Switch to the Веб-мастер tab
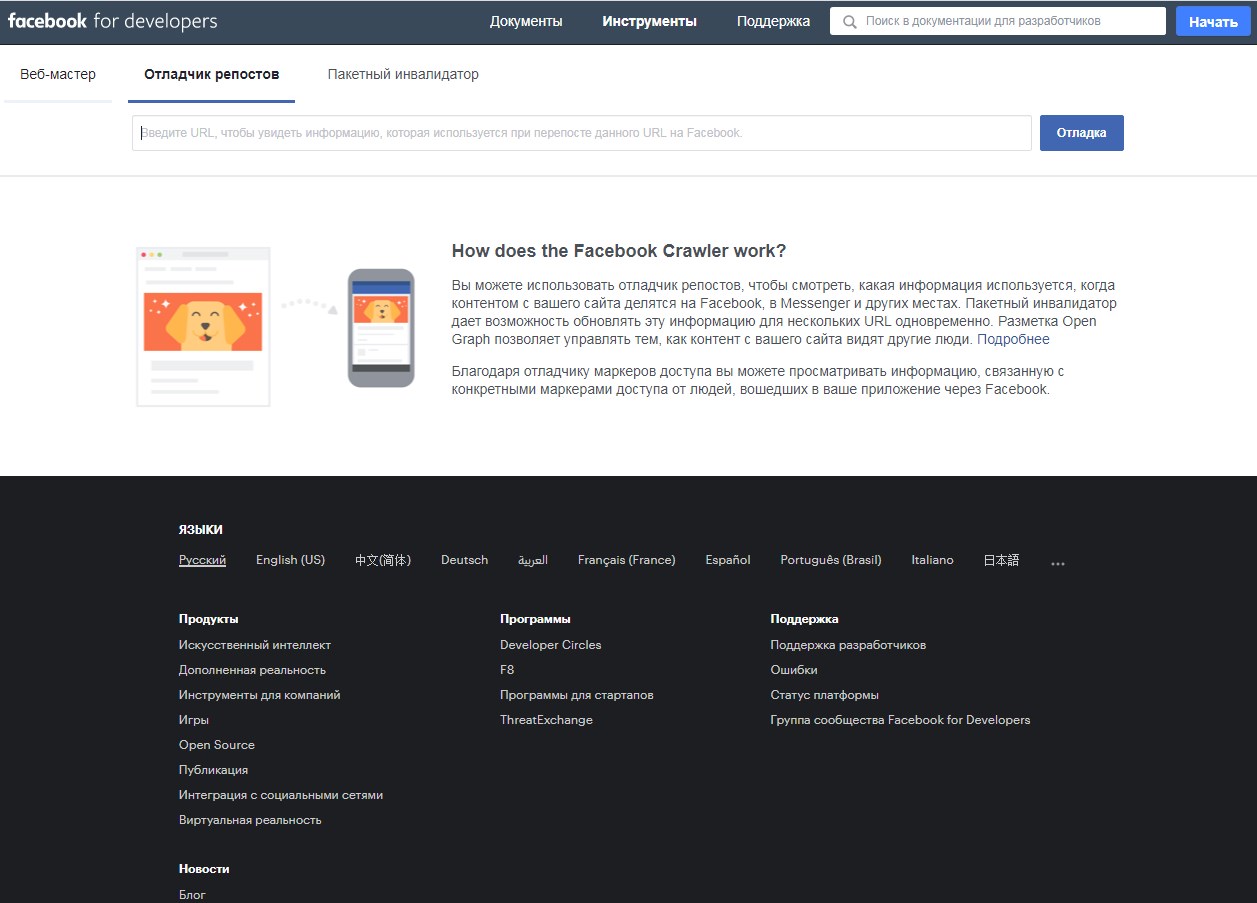Viewport: 1257px width, 903px height. 58,74
